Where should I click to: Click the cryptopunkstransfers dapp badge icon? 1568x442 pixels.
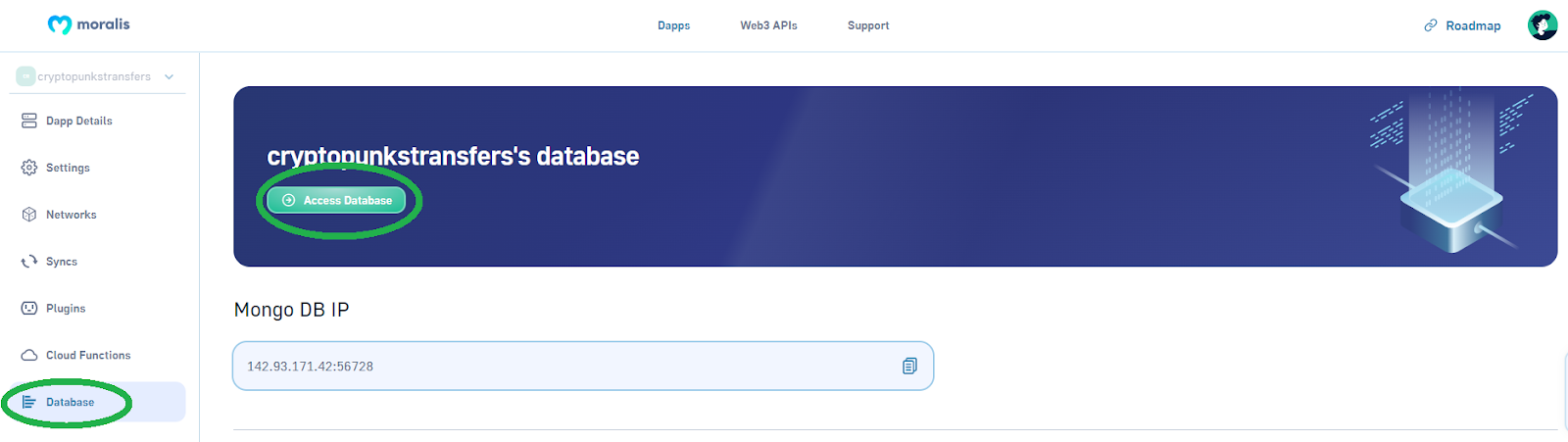click(x=25, y=76)
